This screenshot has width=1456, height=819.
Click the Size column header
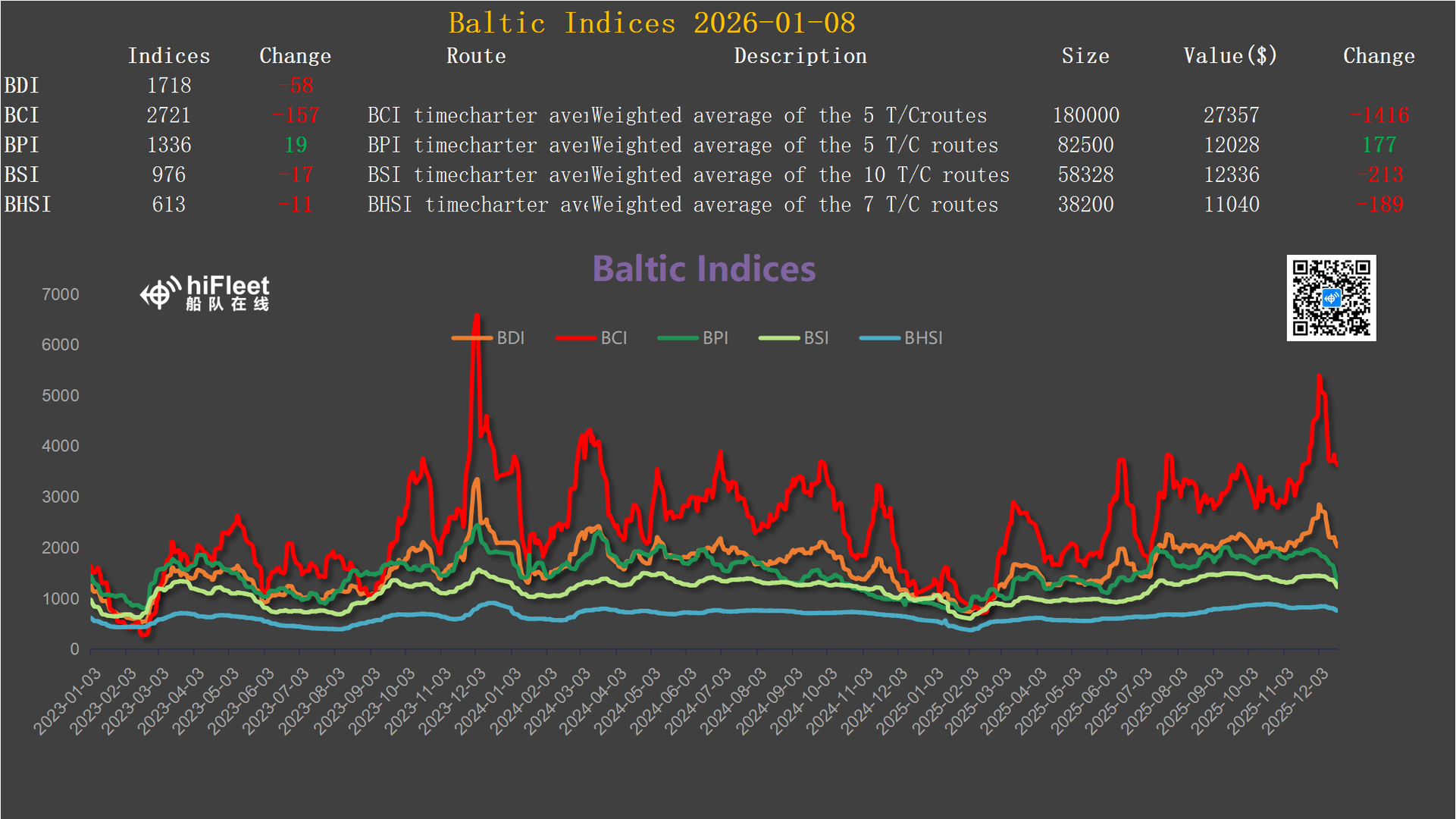pyautogui.click(x=1085, y=56)
